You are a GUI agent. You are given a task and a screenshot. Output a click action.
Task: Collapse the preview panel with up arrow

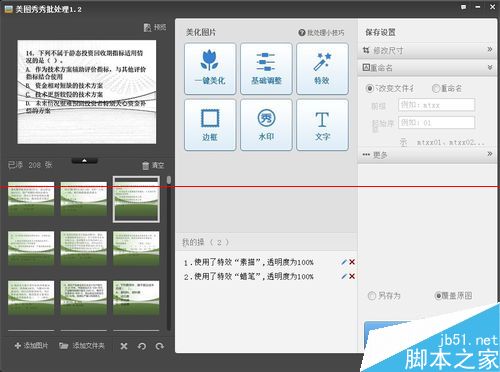click(x=85, y=161)
